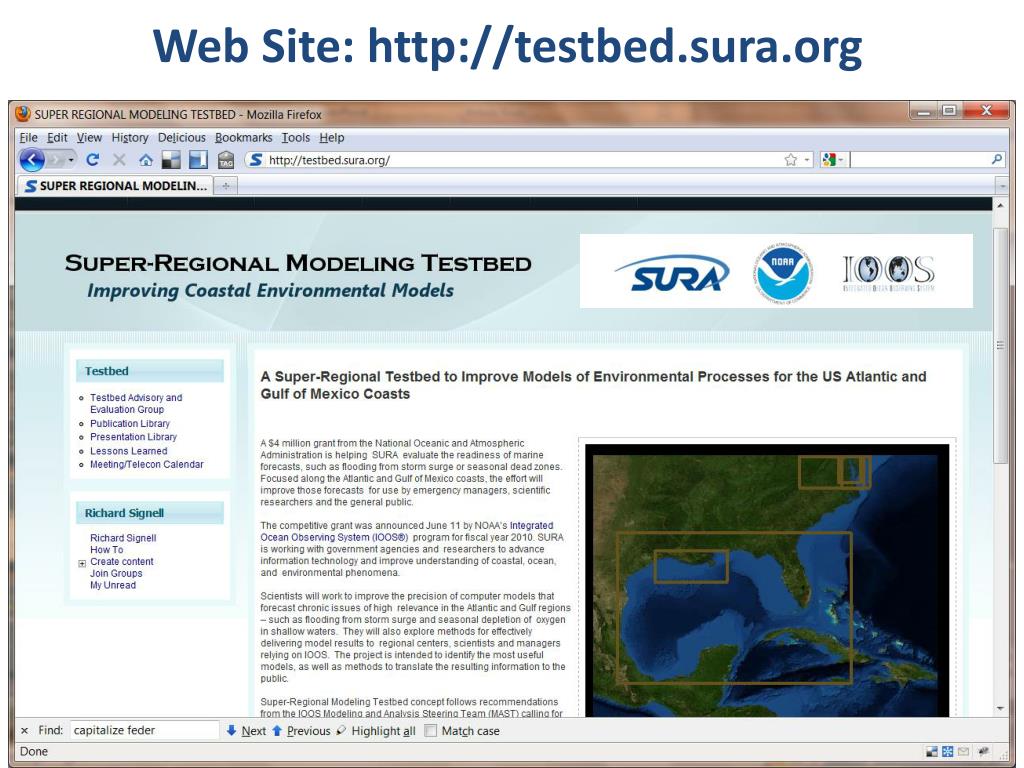Open a new tab with the plus button
The width and height of the screenshot is (1024, 768).
(226, 186)
